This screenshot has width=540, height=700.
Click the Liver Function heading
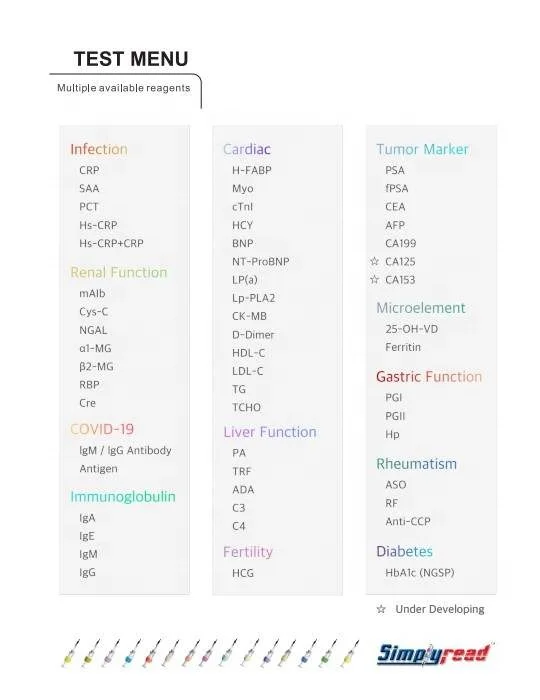point(270,432)
